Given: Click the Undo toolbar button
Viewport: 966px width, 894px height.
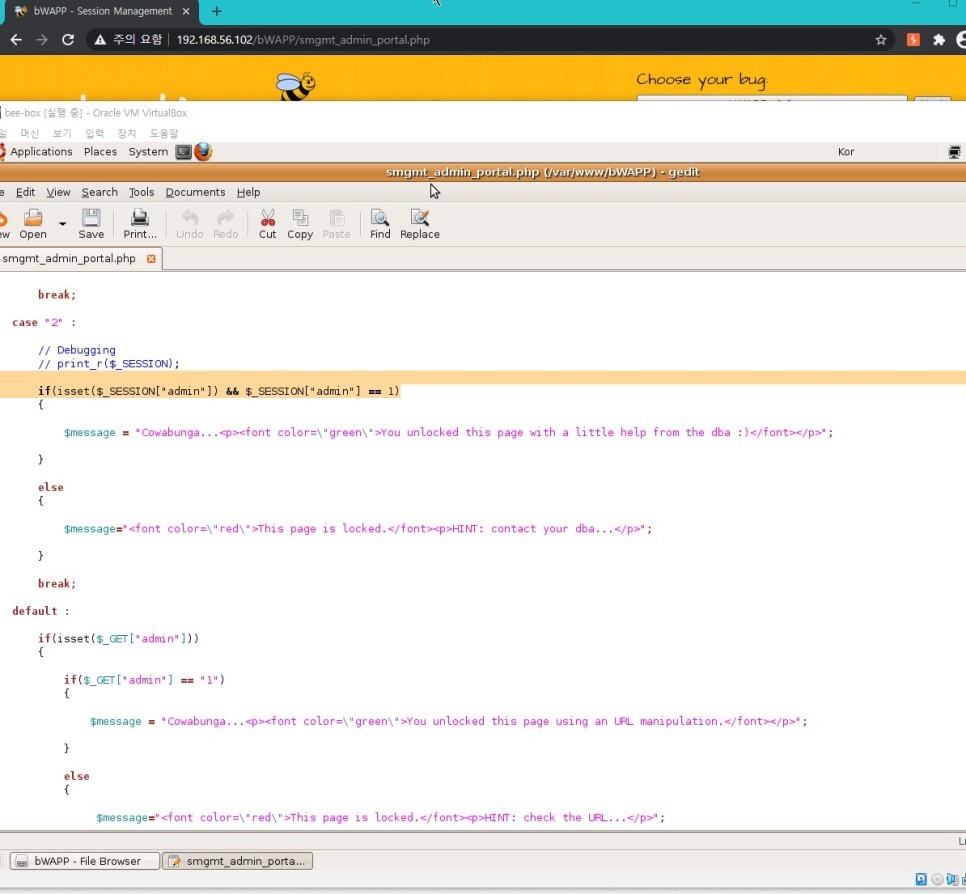Looking at the screenshot, I should tap(190, 224).
